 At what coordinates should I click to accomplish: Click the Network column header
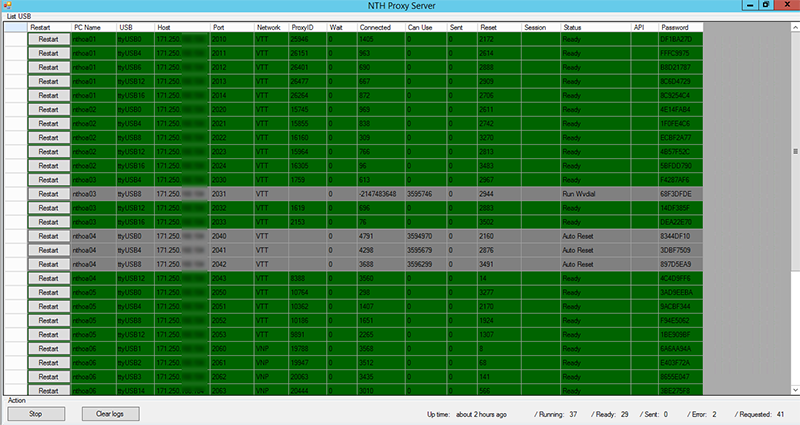tap(271, 28)
